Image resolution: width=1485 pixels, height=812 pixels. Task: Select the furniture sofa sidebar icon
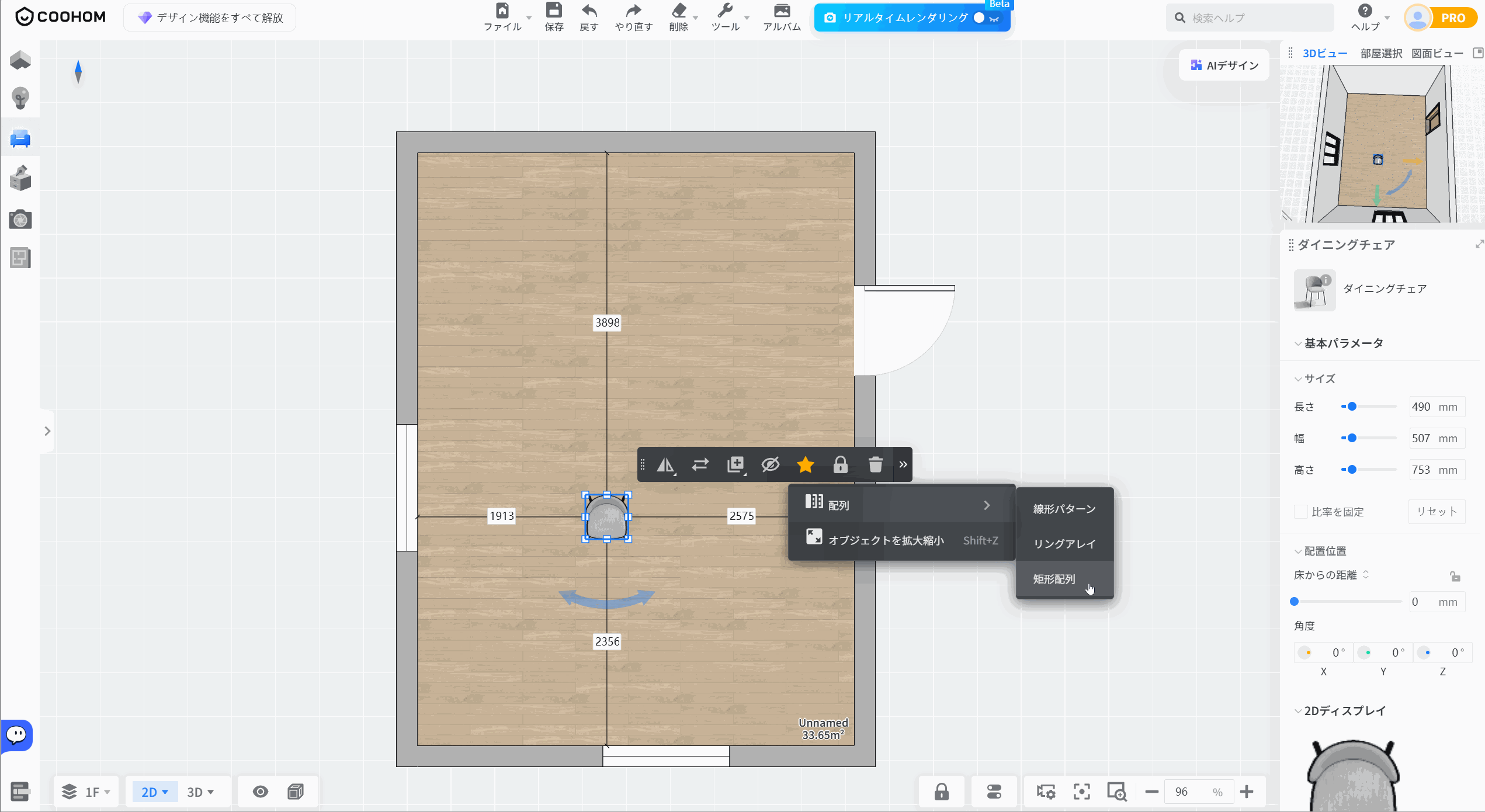[20, 138]
